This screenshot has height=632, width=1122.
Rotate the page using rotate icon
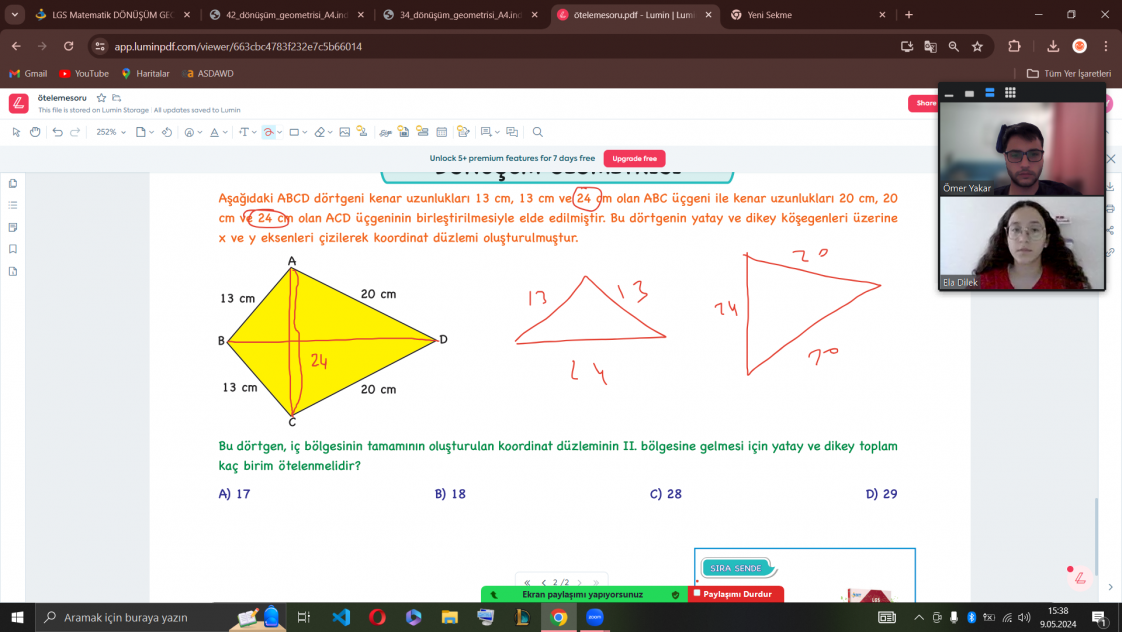167,132
